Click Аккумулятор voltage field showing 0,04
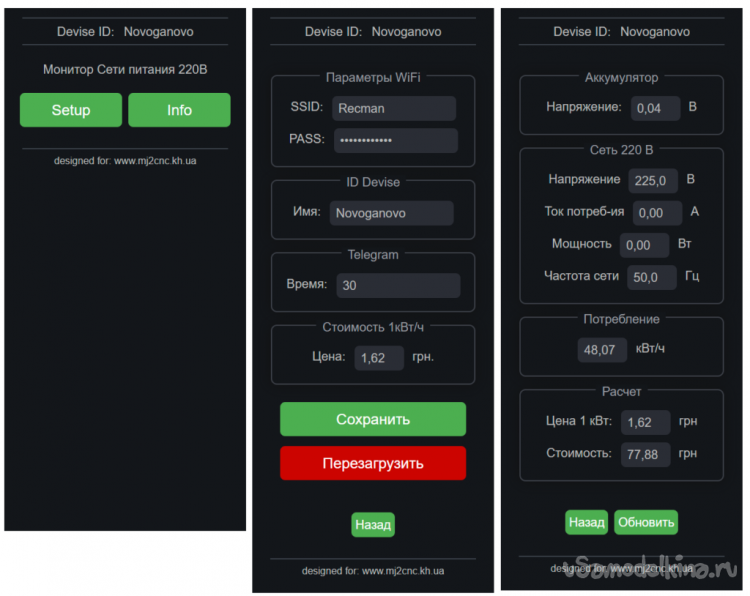This screenshot has width=750, height=596. click(655, 108)
